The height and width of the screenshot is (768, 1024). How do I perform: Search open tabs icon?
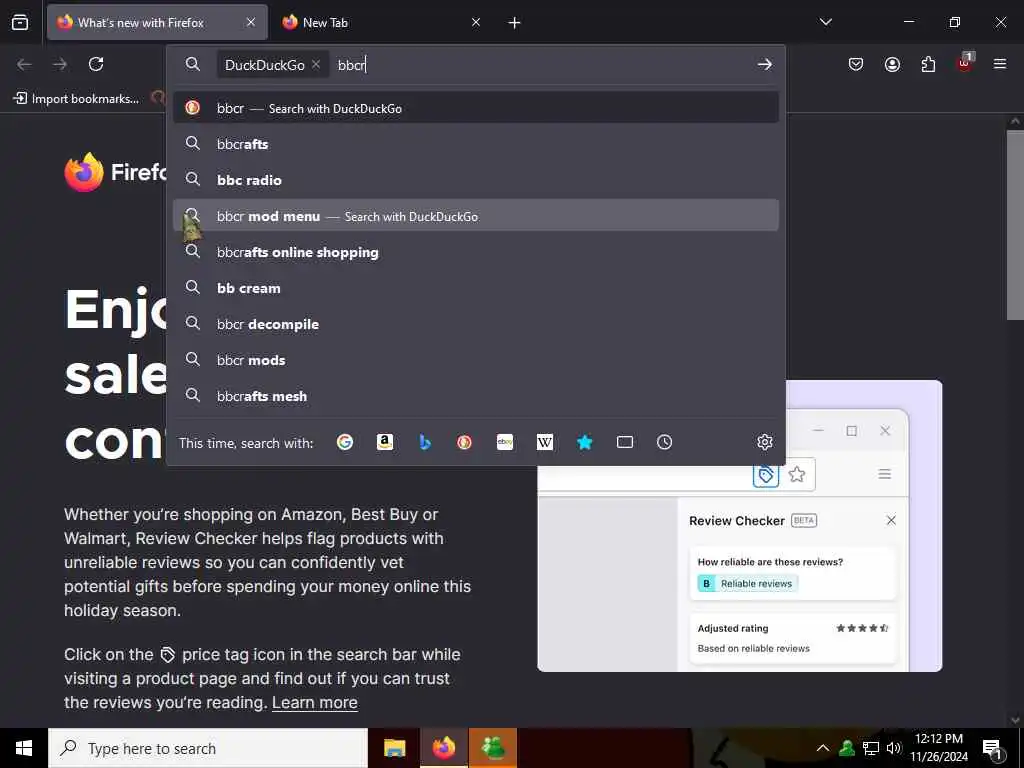(x=625, y=442)
